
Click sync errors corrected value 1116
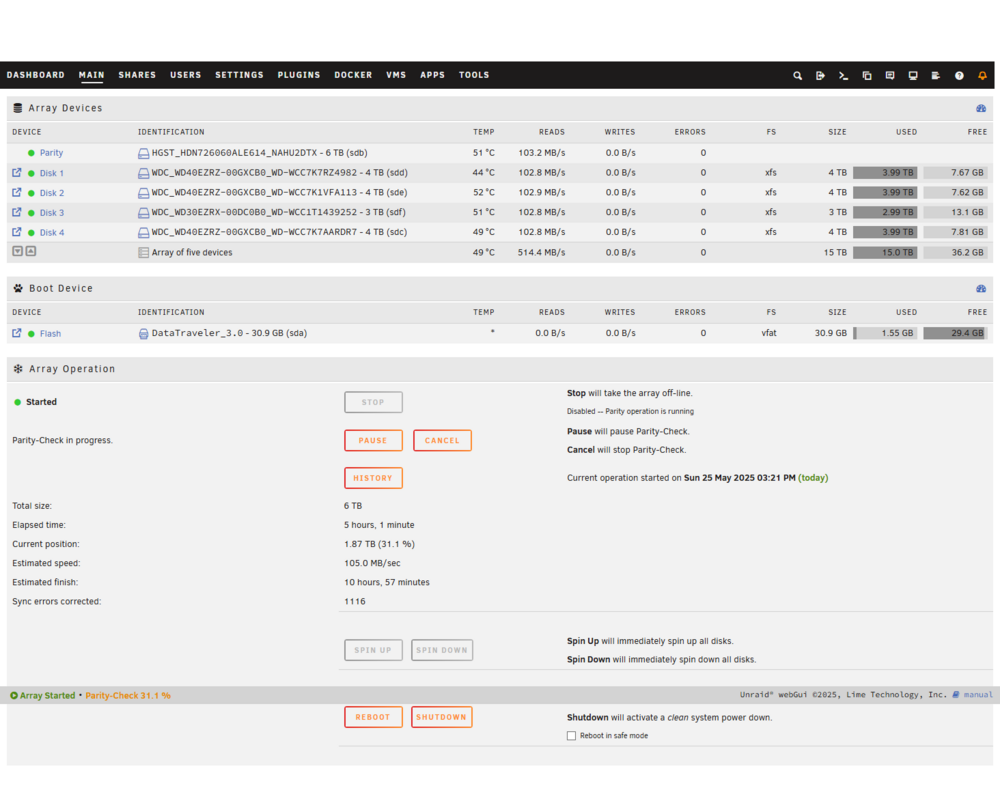[355, 602]
